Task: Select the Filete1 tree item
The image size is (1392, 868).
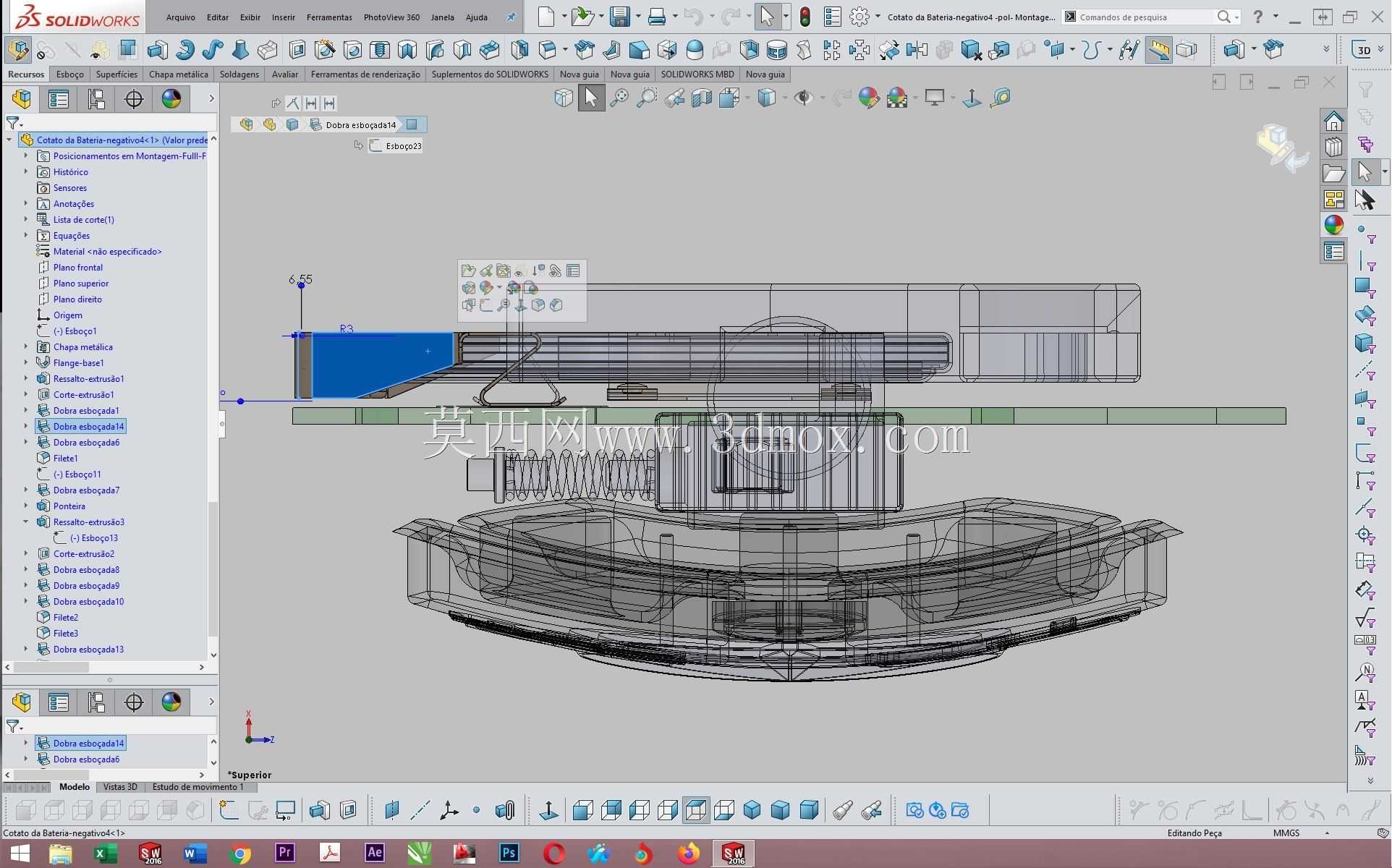Action: 65,458
